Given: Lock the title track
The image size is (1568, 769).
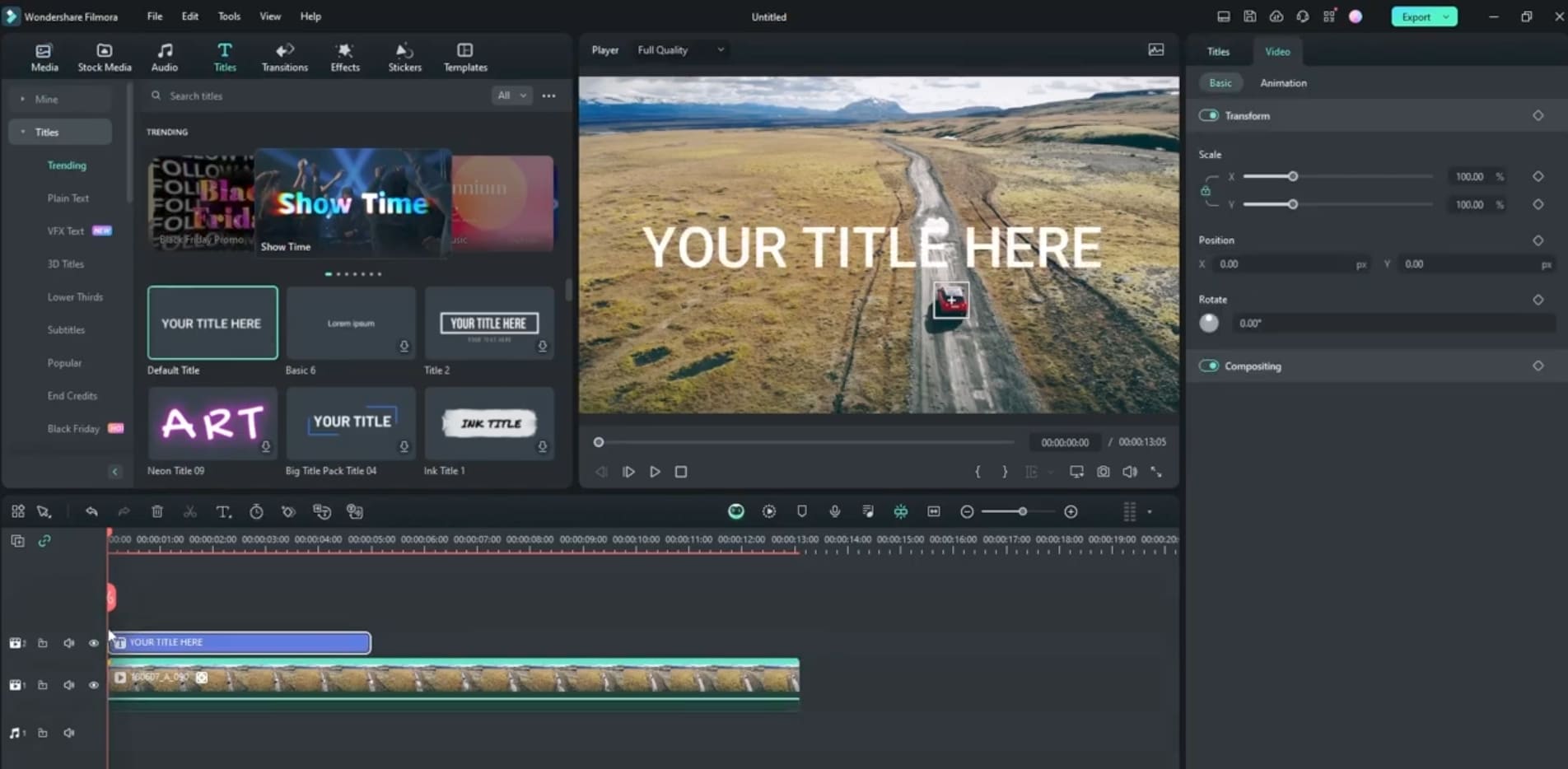Looking at the screenshot, I should coord(43,643).
